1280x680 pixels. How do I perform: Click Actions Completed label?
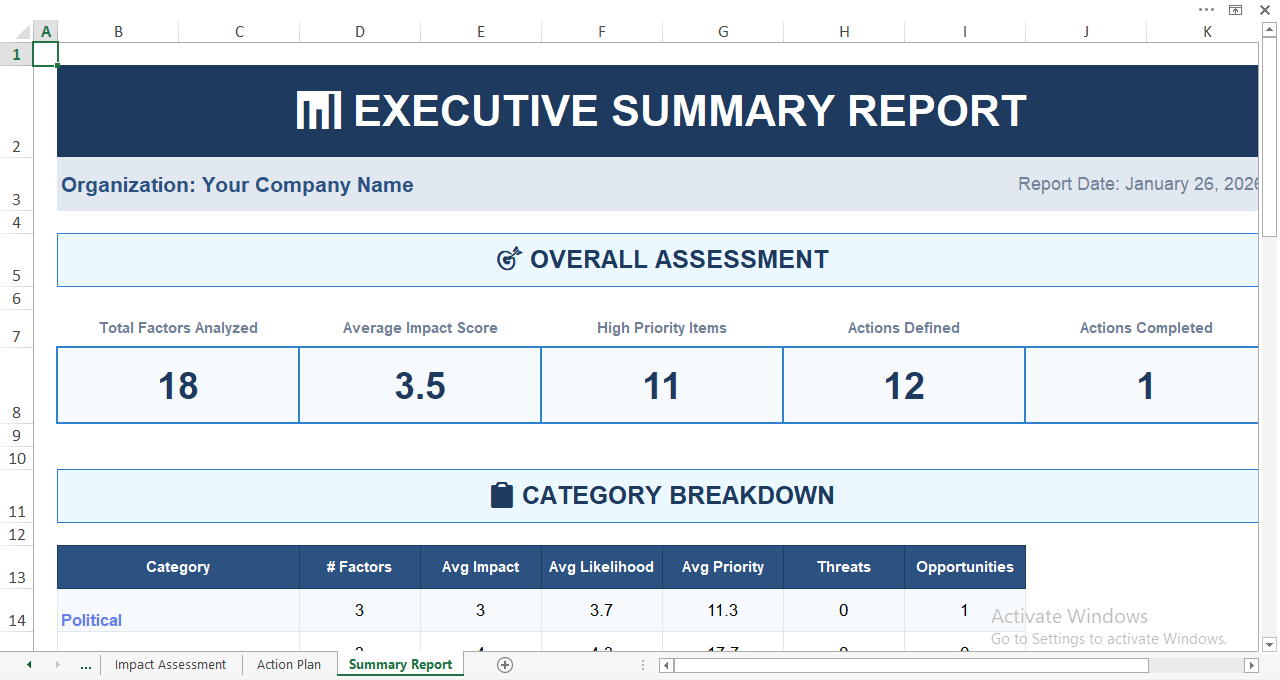pyautogui.click(x=1146, y=328)
